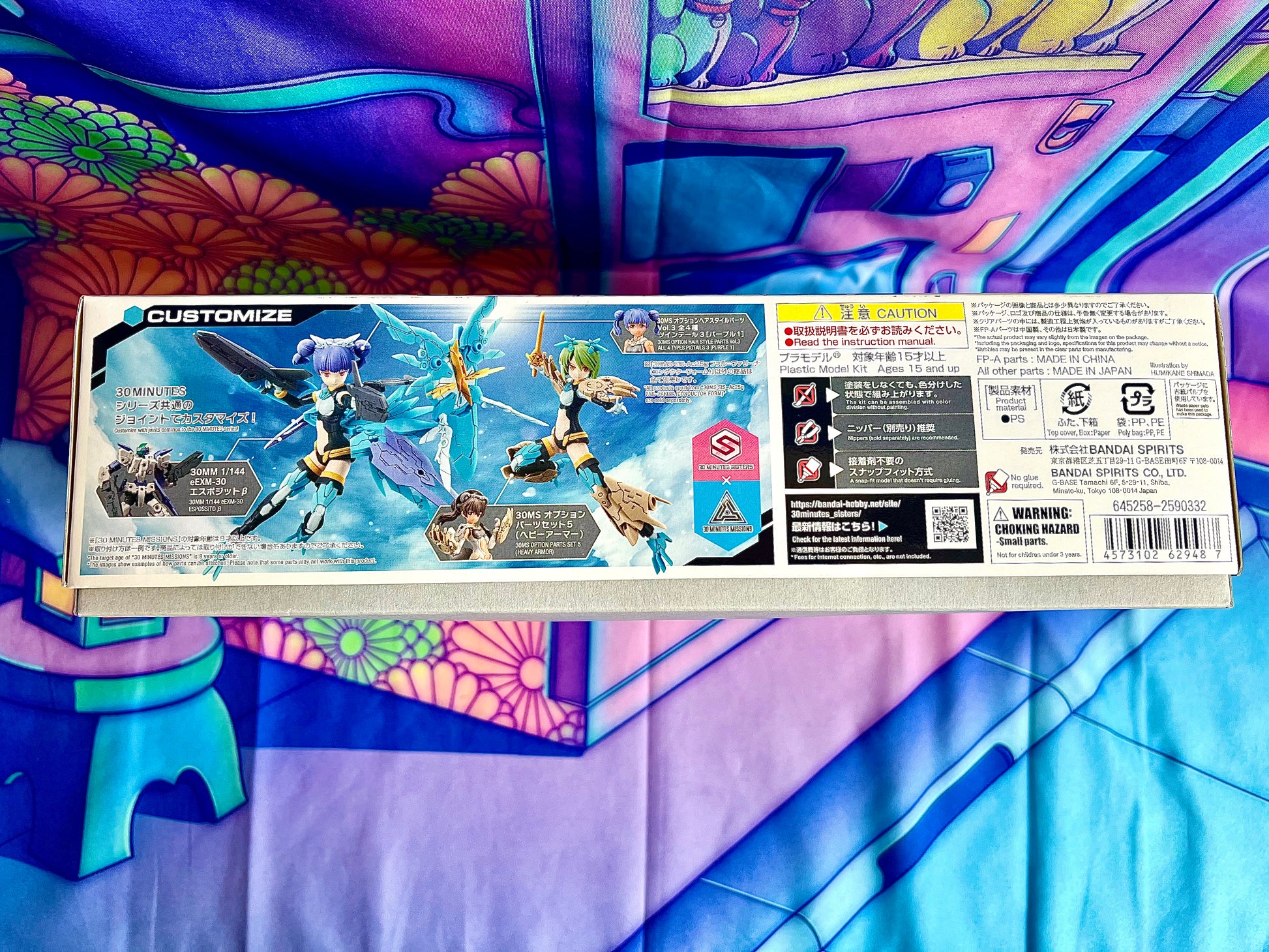Viewport: 1269px width, 952px height.
Task: Click 'Read the instruction manual.' text
Action: point(865,342)
